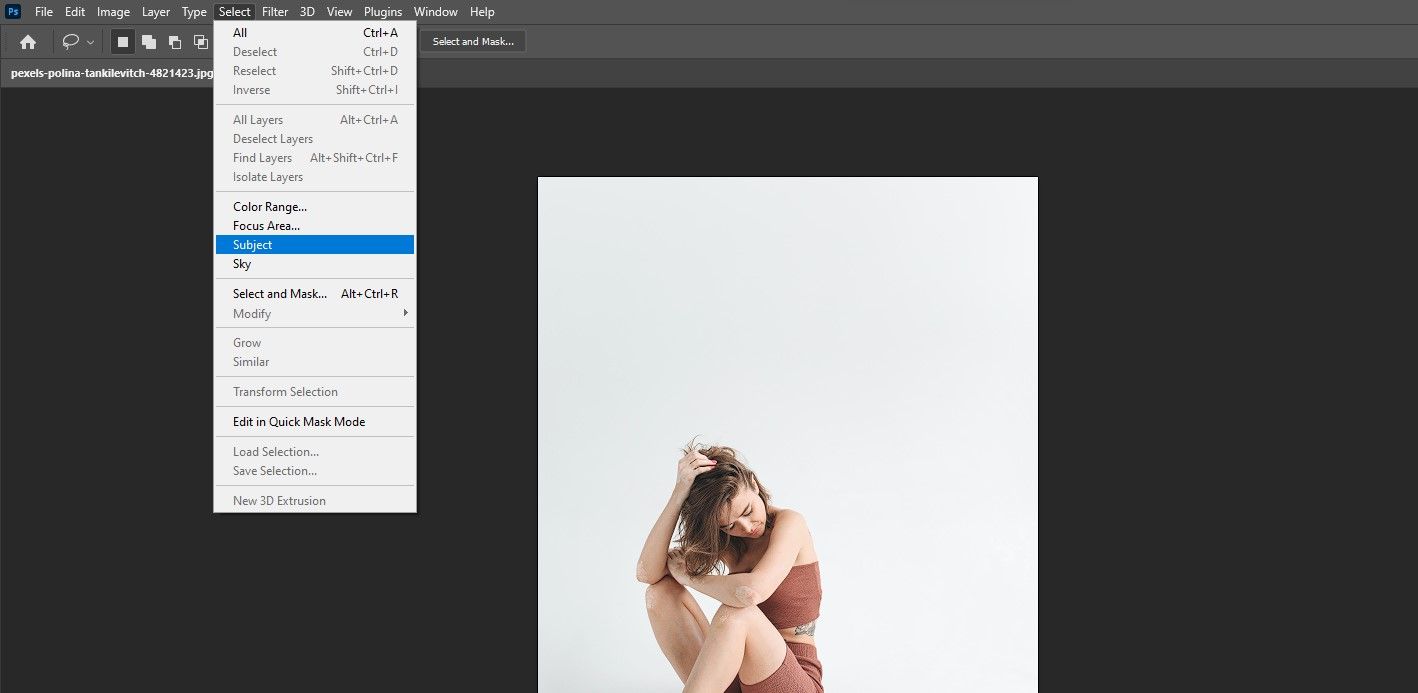Click Select All menu entry
Image resolution: width=1418 pixels, height=693 pixels.
point(240,32)
